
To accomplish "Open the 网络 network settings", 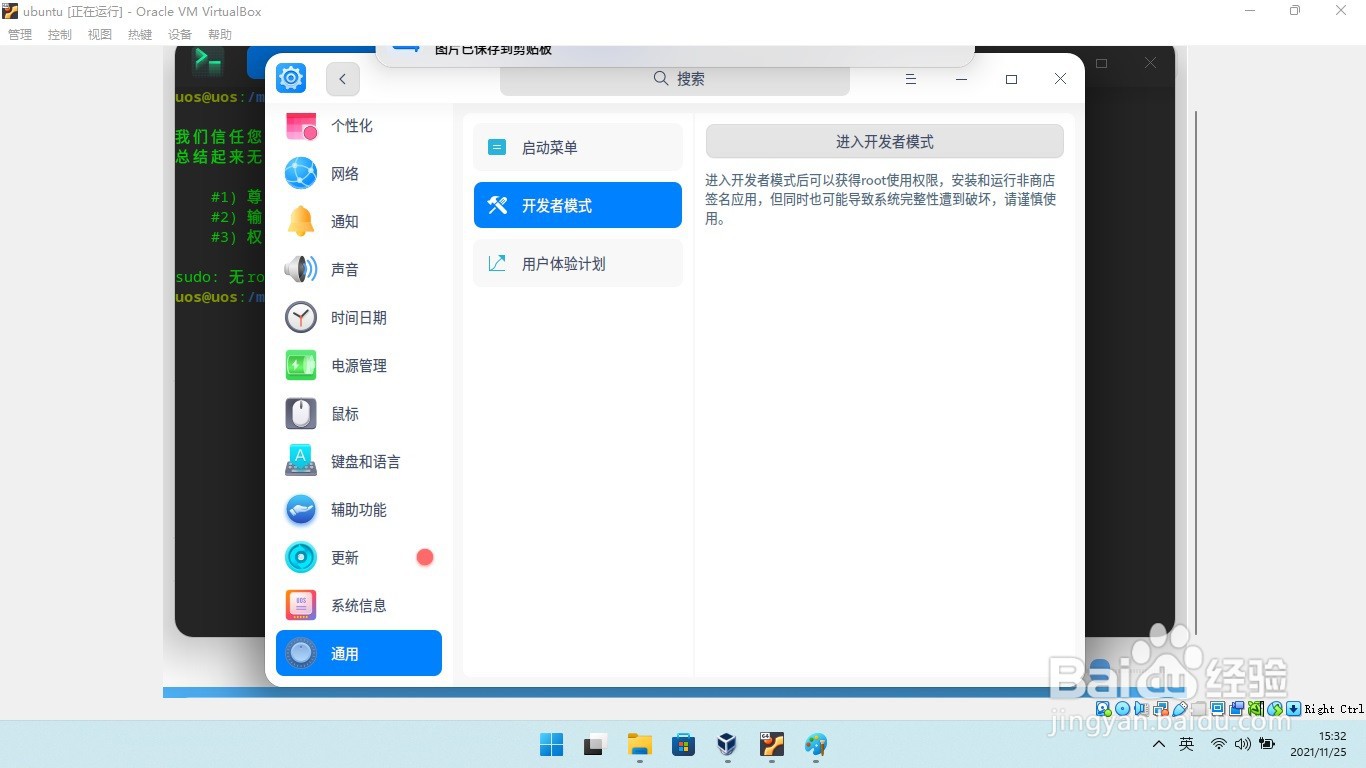I will tap(358, 174).
